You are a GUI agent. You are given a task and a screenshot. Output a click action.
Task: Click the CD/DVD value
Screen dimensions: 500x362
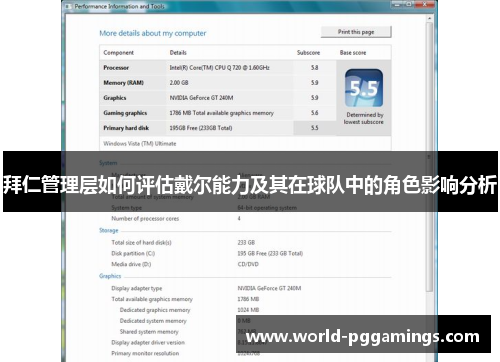tap(248, 264)
